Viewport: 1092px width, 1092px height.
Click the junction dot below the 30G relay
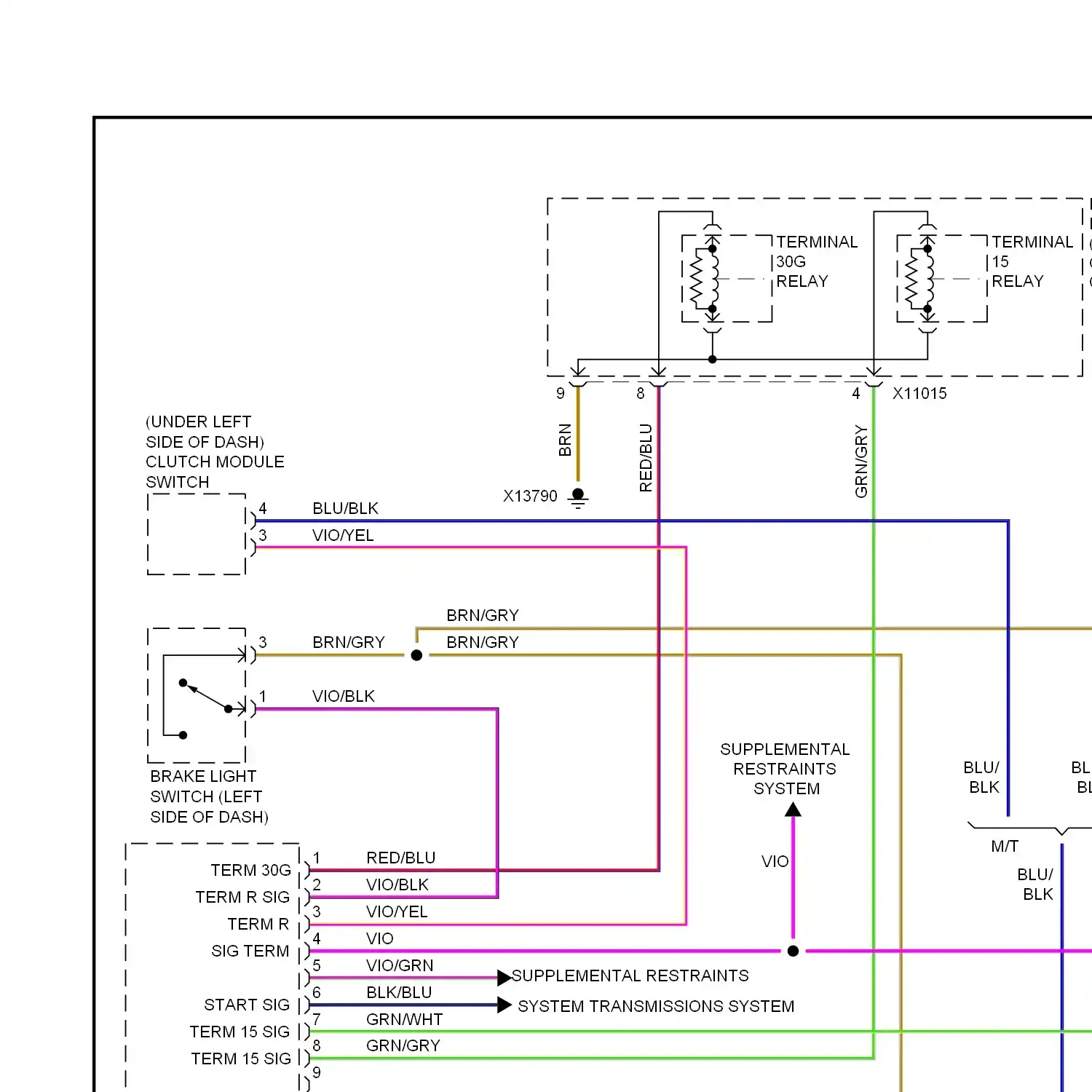pos(713,359)
